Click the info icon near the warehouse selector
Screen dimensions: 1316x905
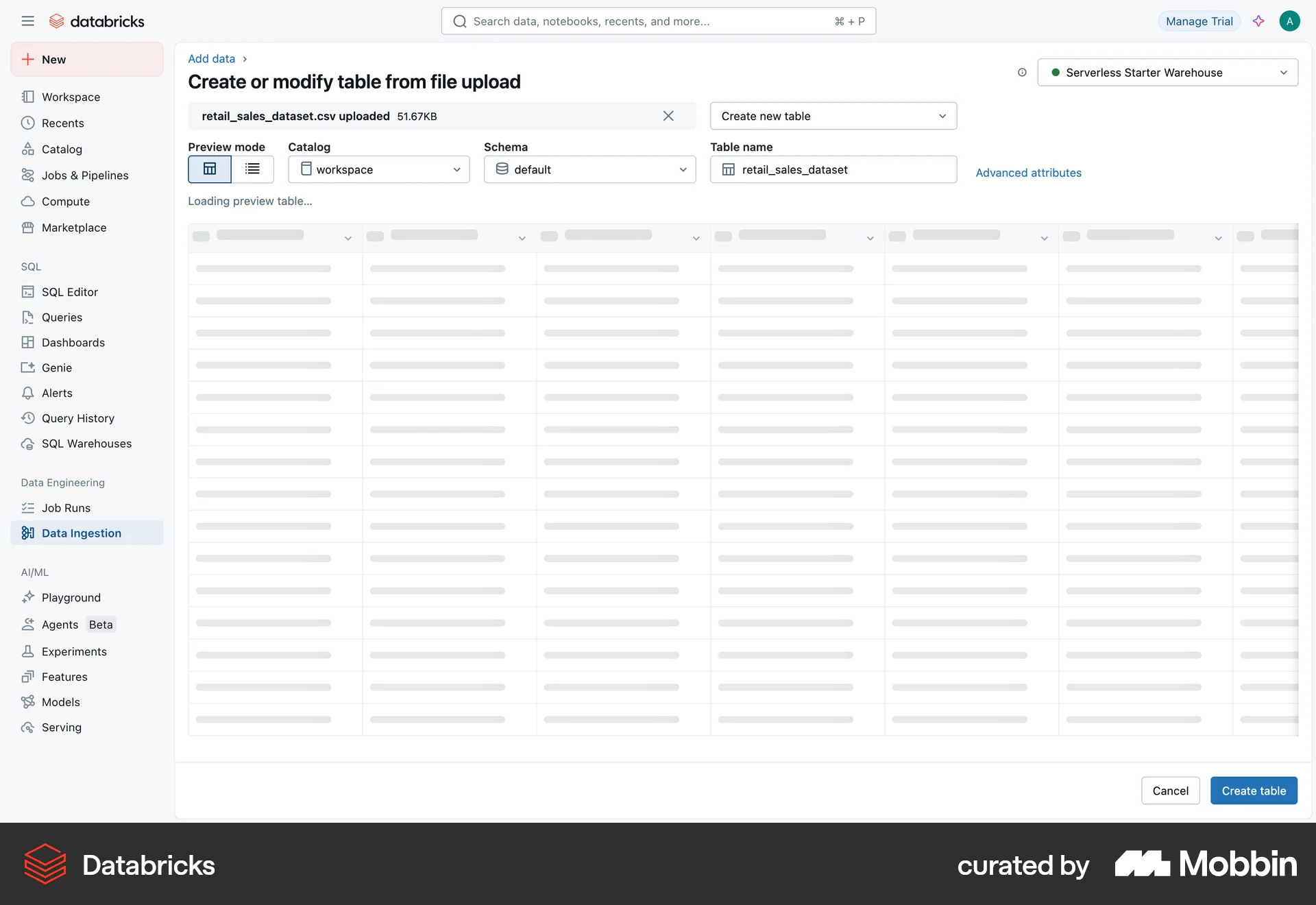(x=1022, y=72)
